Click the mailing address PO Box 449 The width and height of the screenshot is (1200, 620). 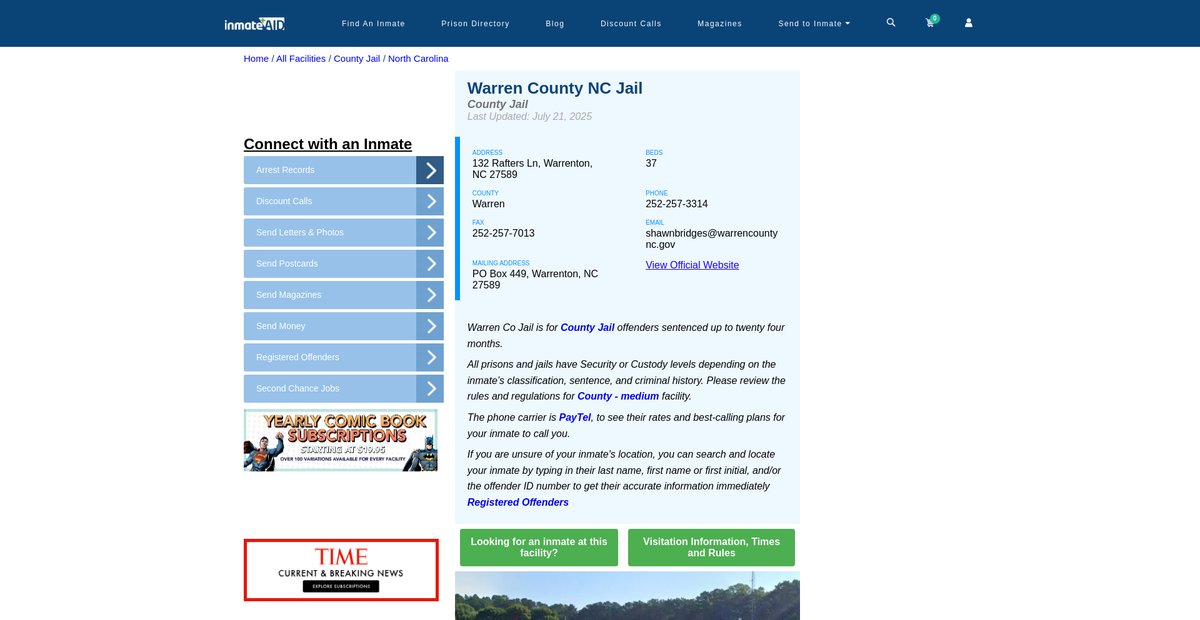tap(535, 279)
